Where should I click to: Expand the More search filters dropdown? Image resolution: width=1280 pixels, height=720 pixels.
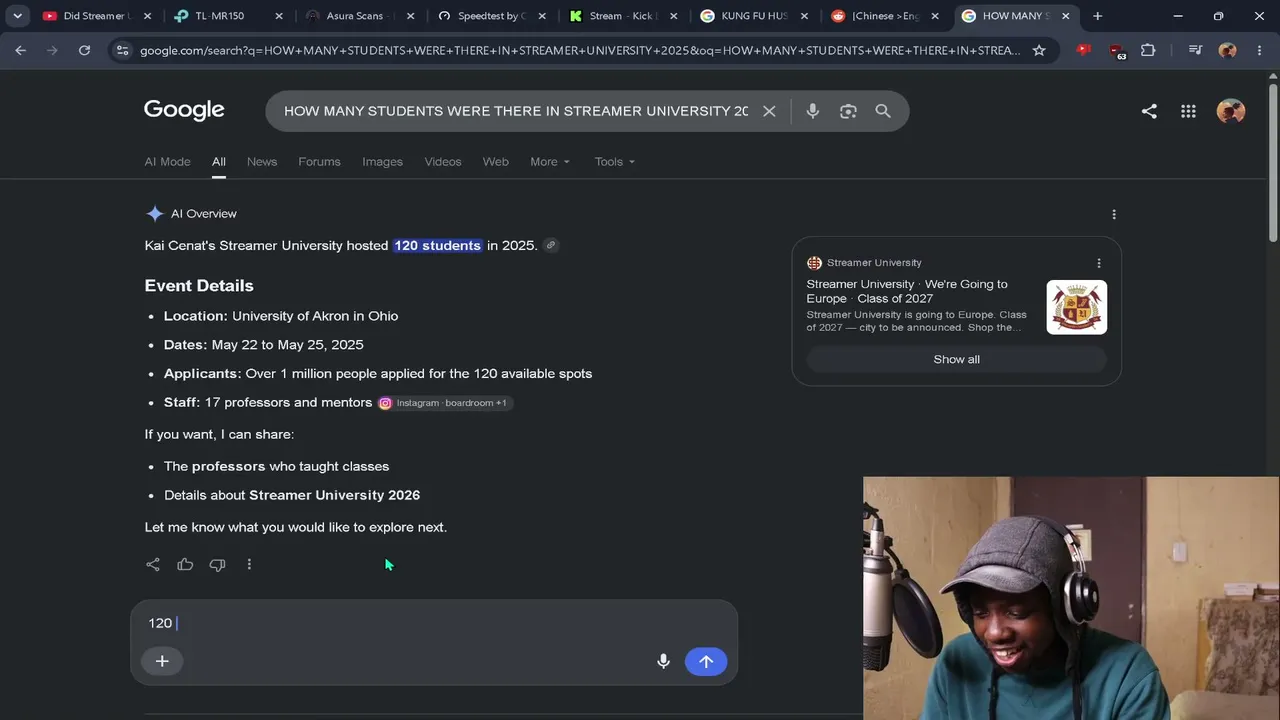point(550,162)
